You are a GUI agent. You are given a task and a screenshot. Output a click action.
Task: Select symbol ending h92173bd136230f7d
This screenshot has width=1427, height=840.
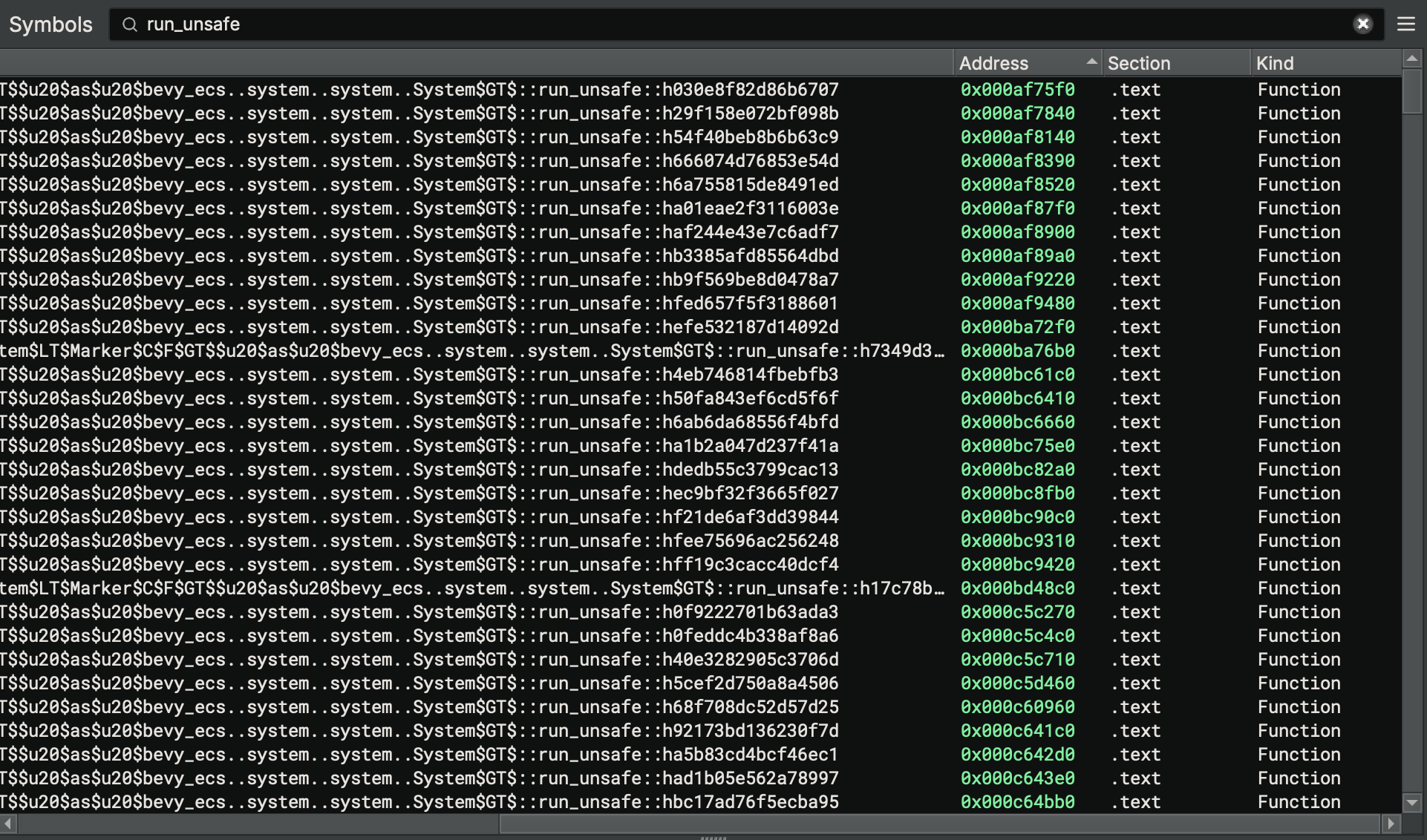pyautogui.click(x=419, y=731)
